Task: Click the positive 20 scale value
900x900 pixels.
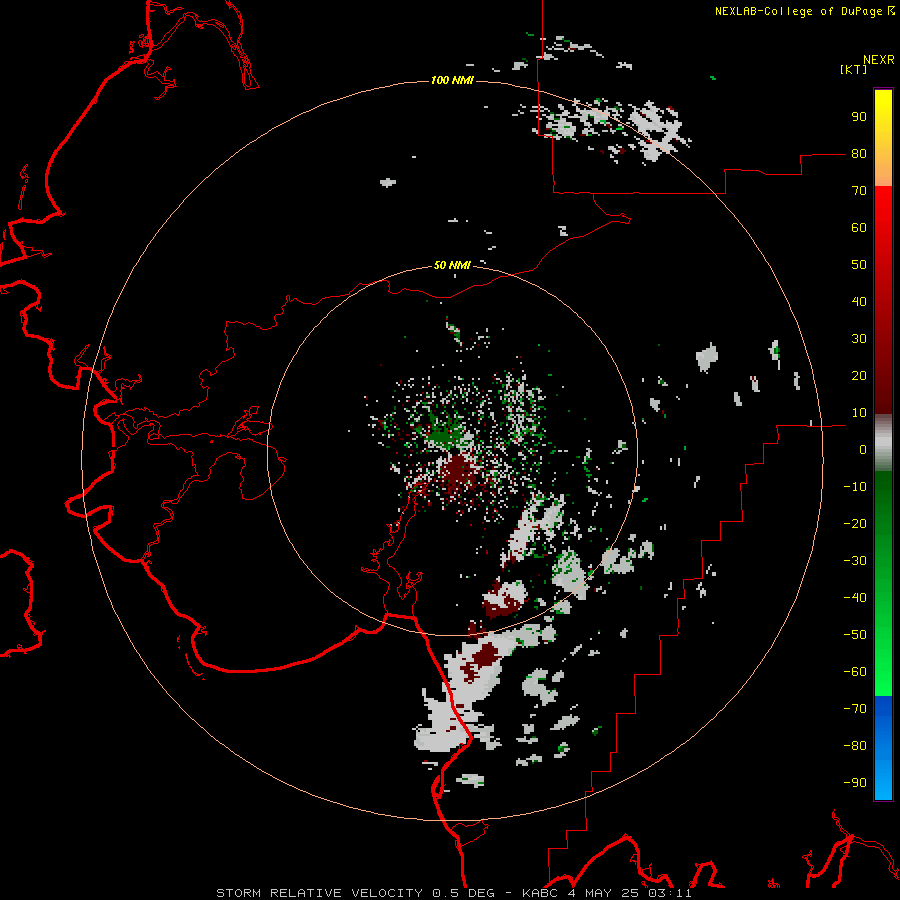Action: point(859,375)
